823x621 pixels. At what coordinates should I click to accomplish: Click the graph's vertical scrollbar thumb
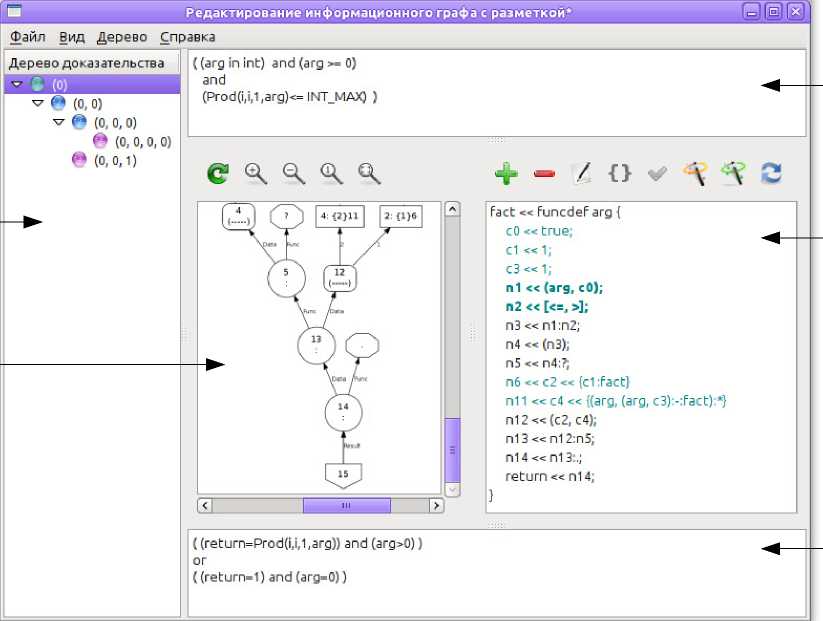[x=452, y=450]
